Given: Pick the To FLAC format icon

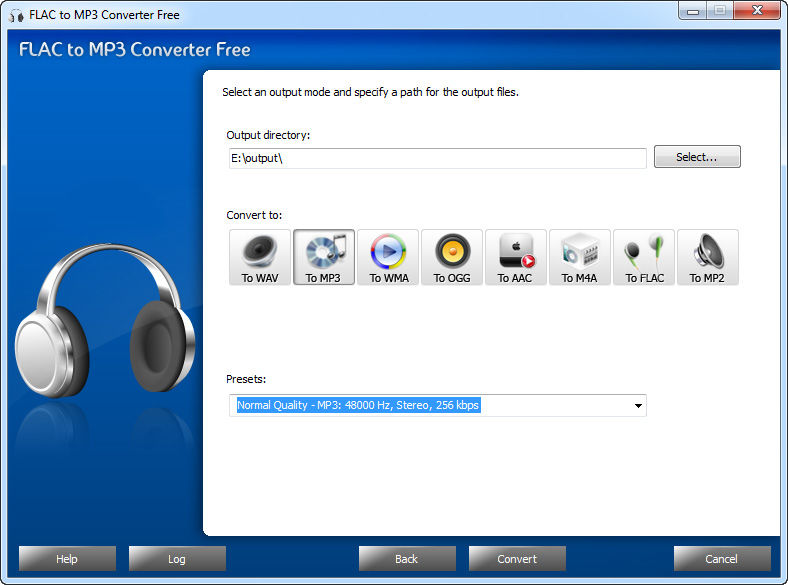Looking at the screenshot, I should pyautogui.click(x=644, y=257).
